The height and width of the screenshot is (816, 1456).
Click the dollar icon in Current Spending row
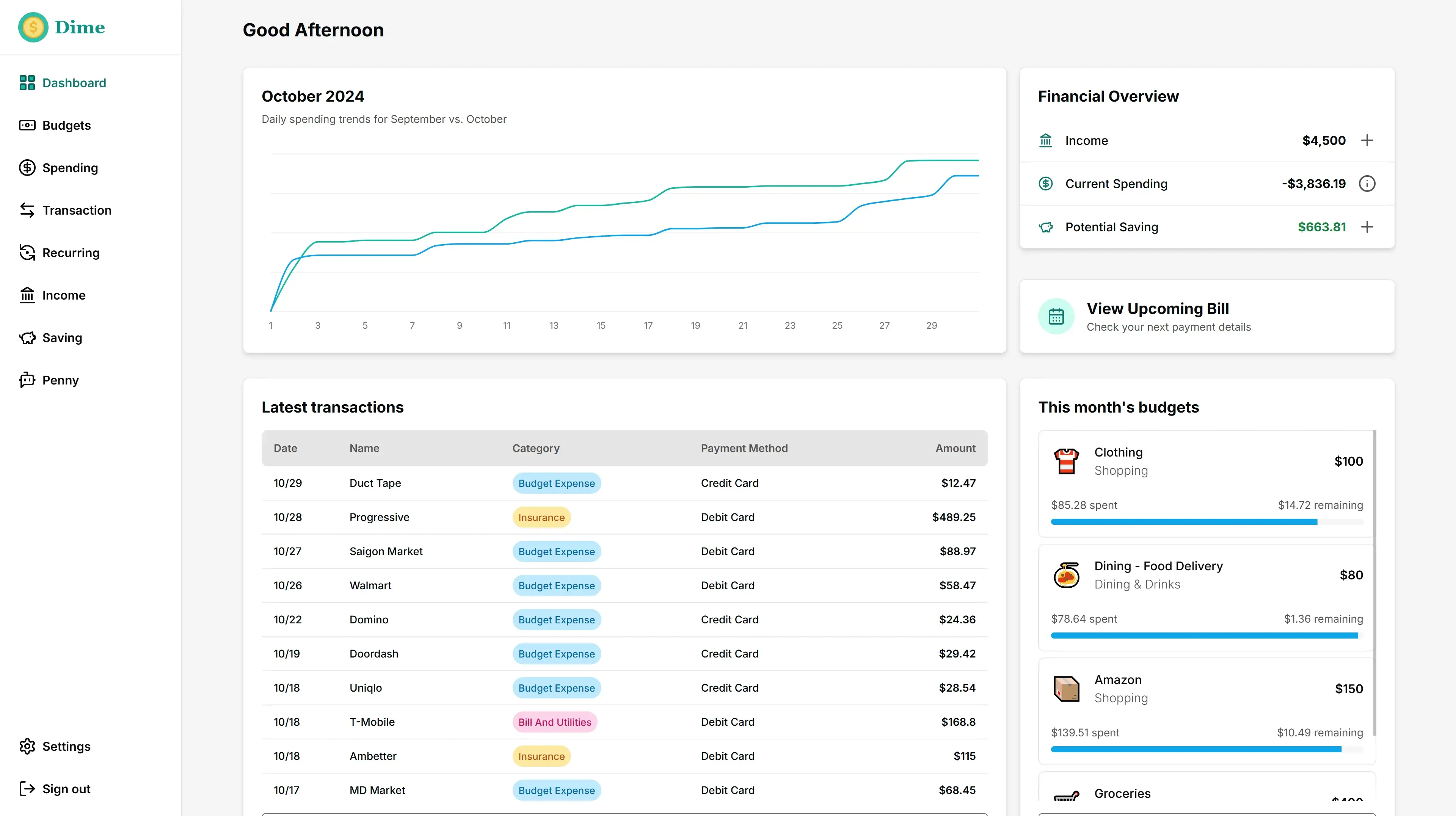(x=1046, y=184)
